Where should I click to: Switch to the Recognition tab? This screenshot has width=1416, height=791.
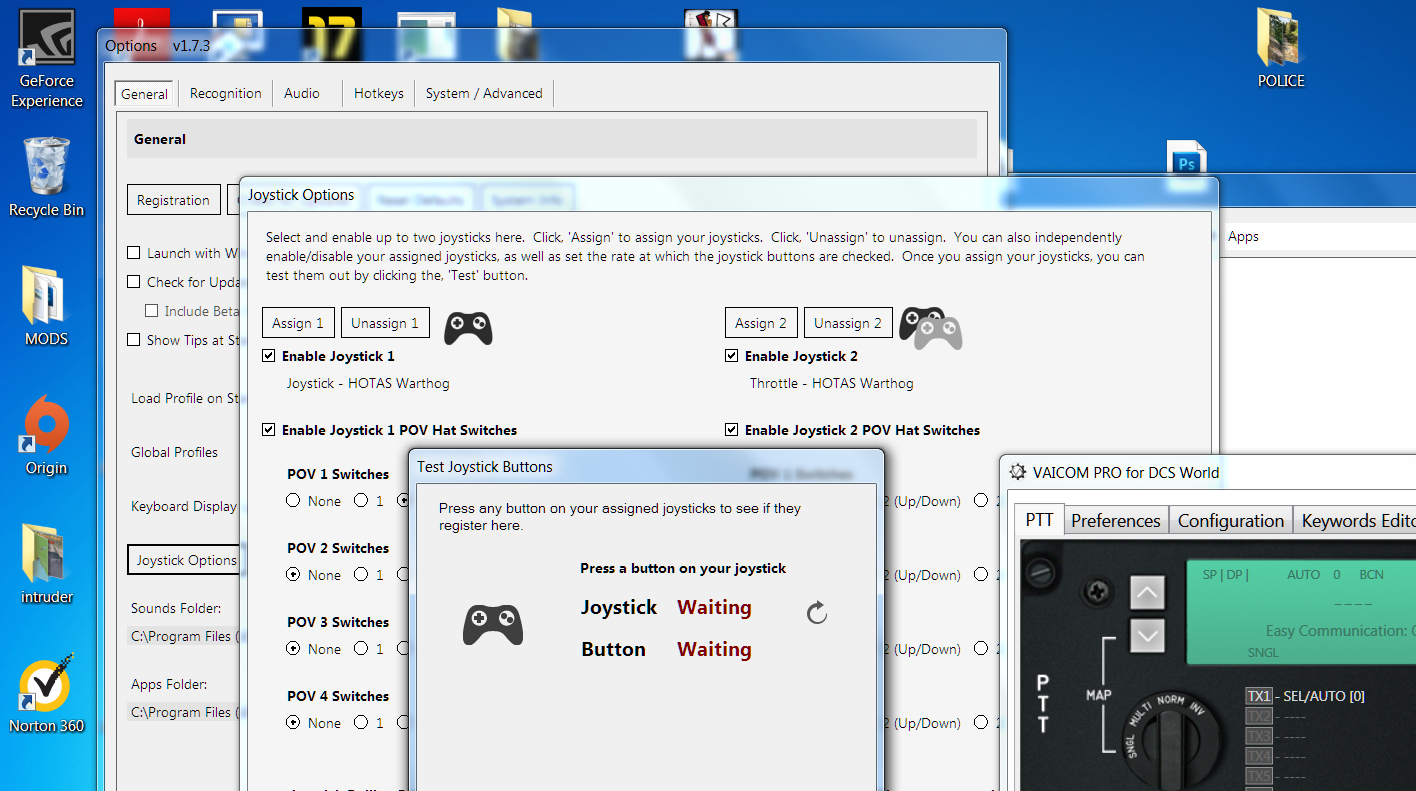[x=226, y=93]
